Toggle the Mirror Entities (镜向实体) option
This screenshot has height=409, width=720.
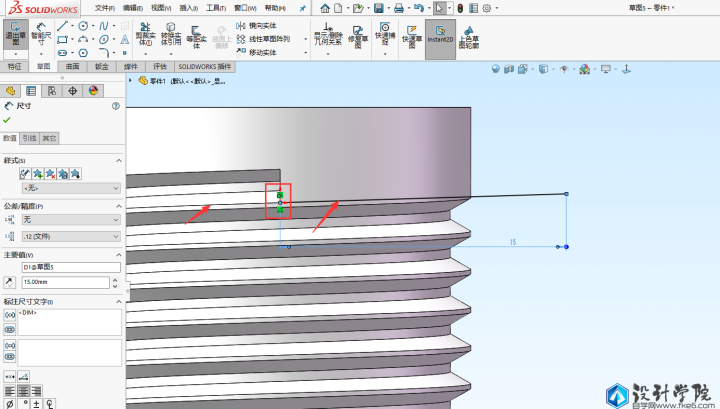click(262, 25)
